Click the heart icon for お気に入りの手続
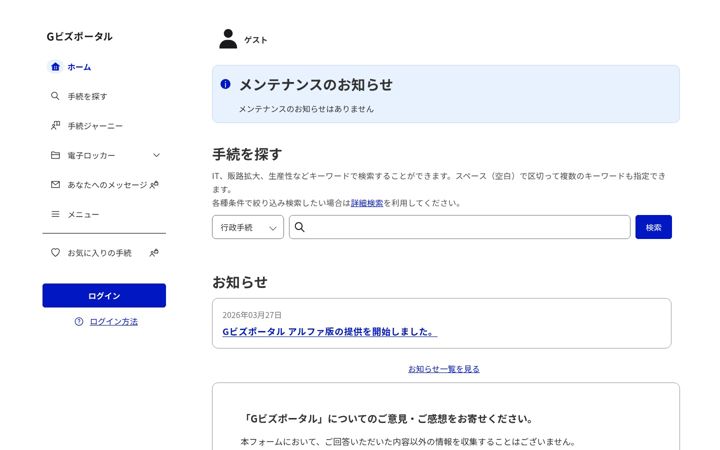 pyautogui.click(x=55, y=253)
